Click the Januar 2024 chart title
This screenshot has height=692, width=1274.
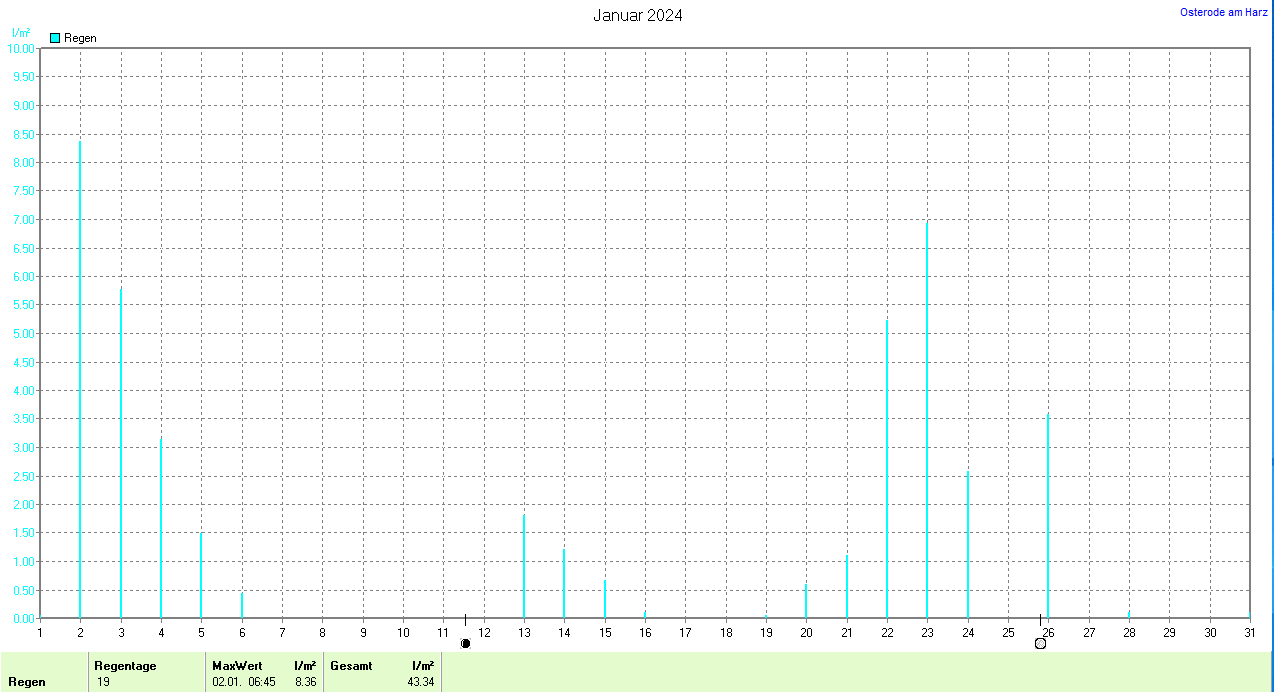pos(638,15)
